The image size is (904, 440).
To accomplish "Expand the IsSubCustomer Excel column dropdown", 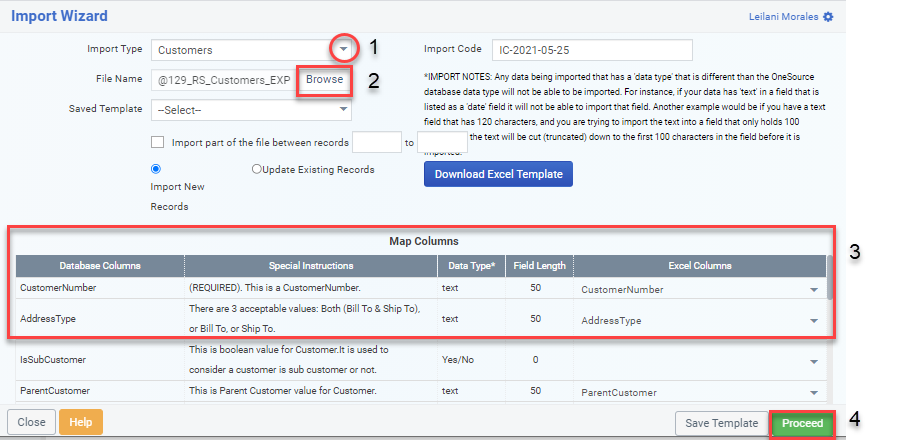I will (814, 361).
